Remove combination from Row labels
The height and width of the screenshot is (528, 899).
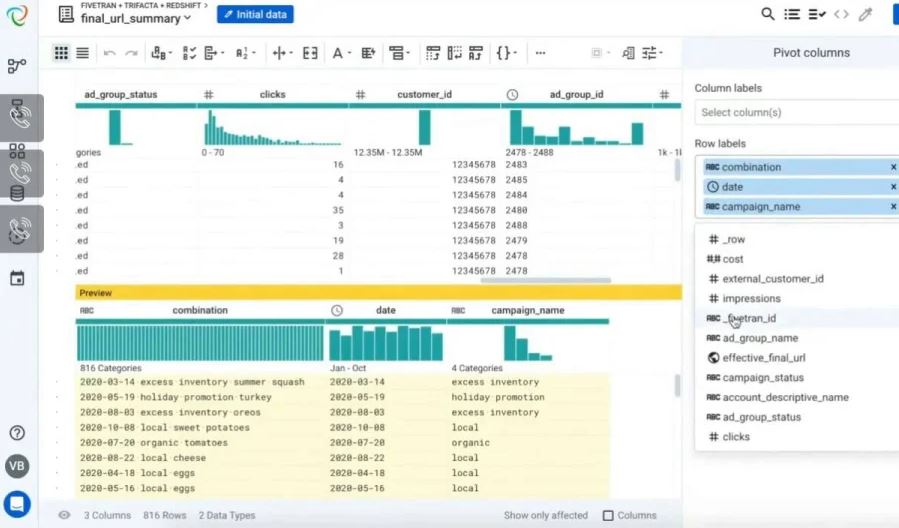[x=893, y=167]
